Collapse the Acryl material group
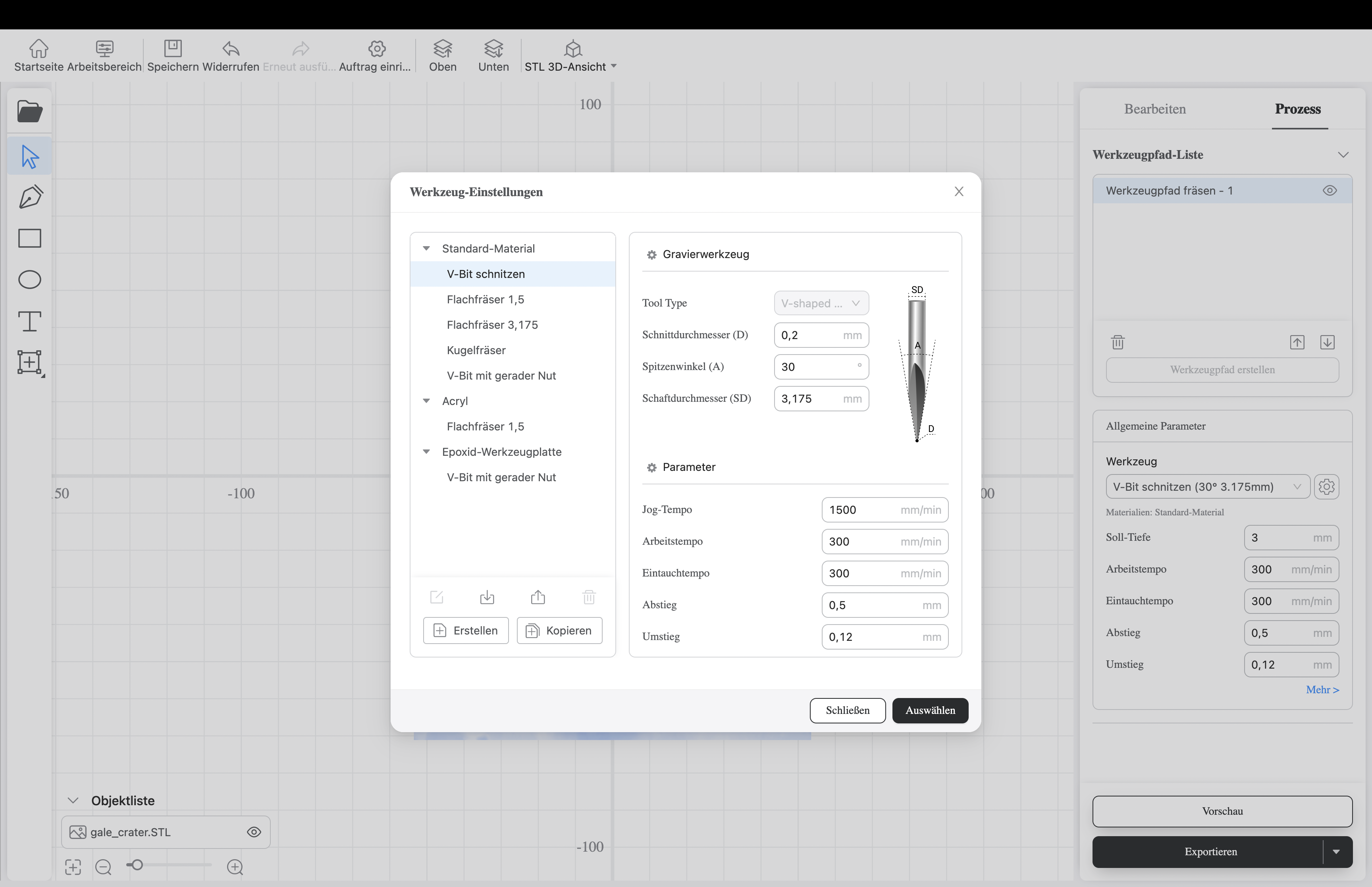1372x887 pixels. coord(427,401)
